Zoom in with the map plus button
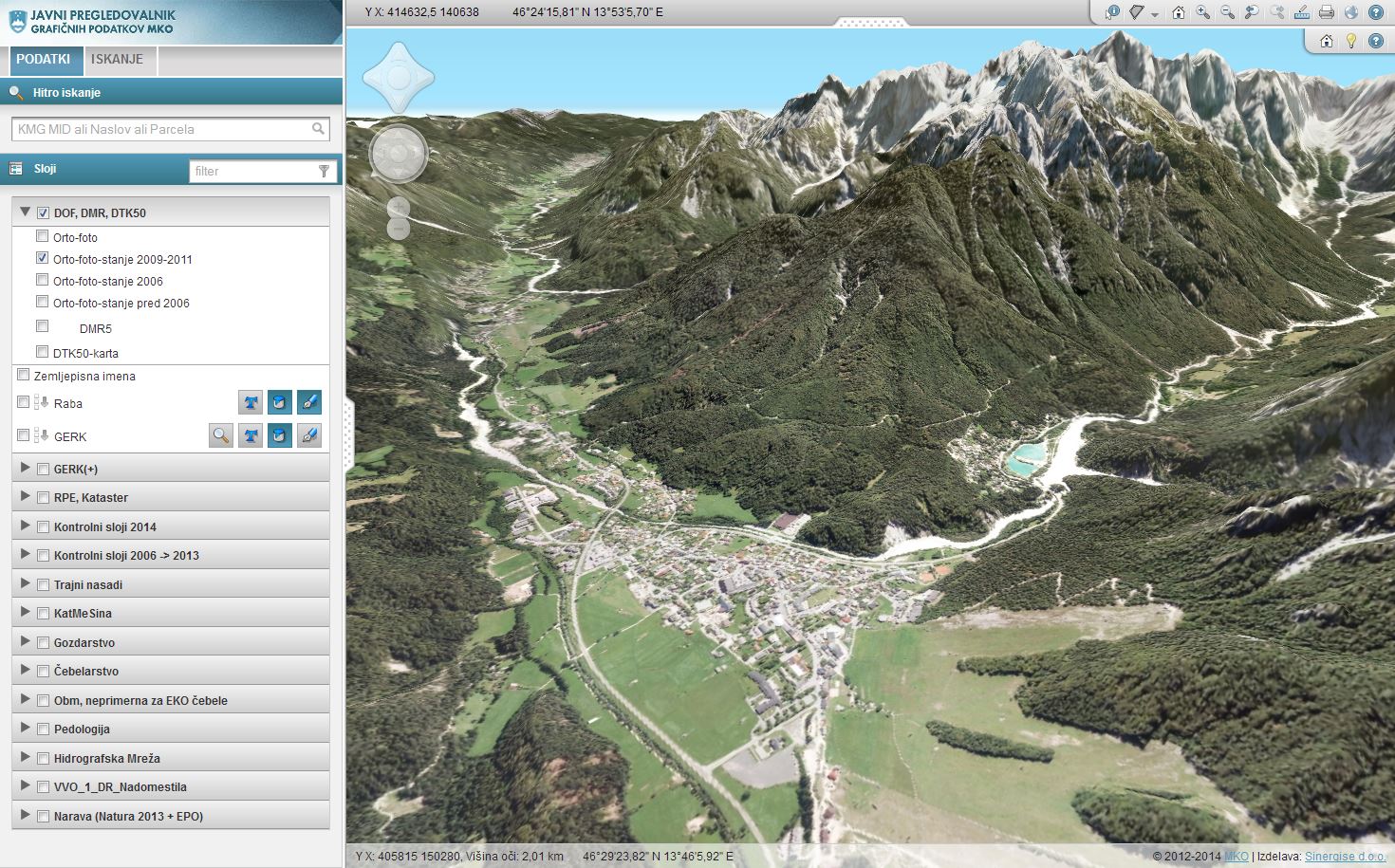1395x868 pixels. pos(399,208)
